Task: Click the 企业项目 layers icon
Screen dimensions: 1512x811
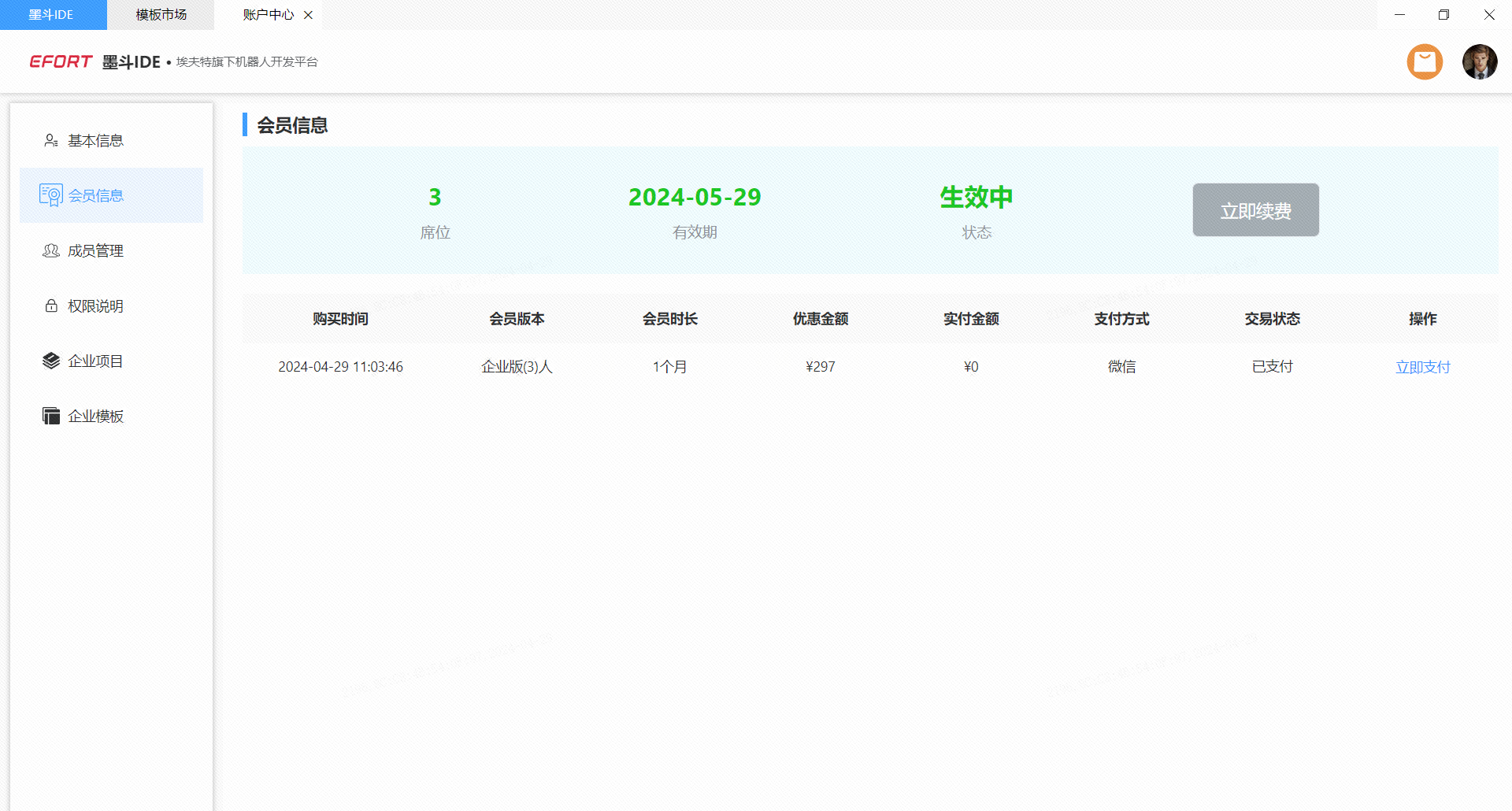Action: click(x=51, y=361)
